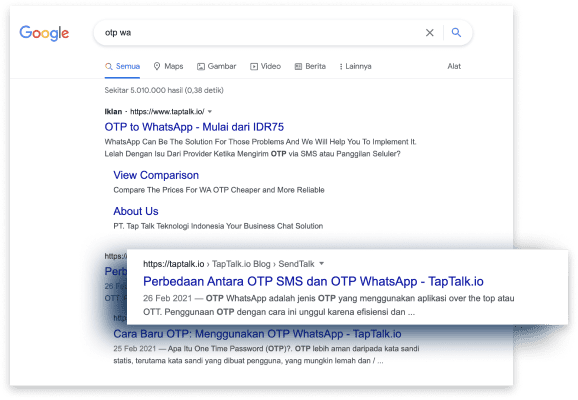Open dropdown arrow after SendTalk breadcrumb
This screenshot has height=400, width=578.
[x=321, y=264]
